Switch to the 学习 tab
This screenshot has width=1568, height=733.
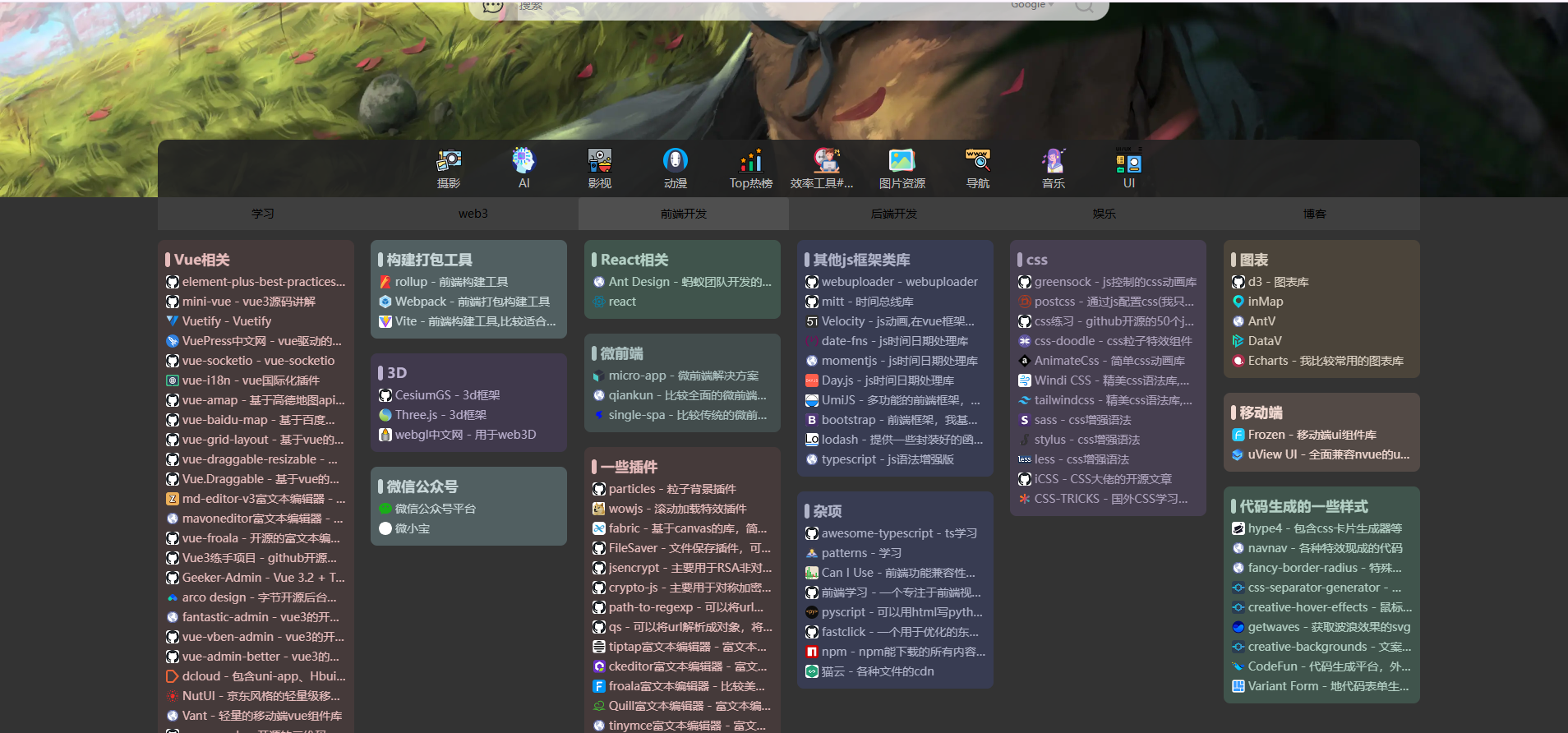[263, 214]
